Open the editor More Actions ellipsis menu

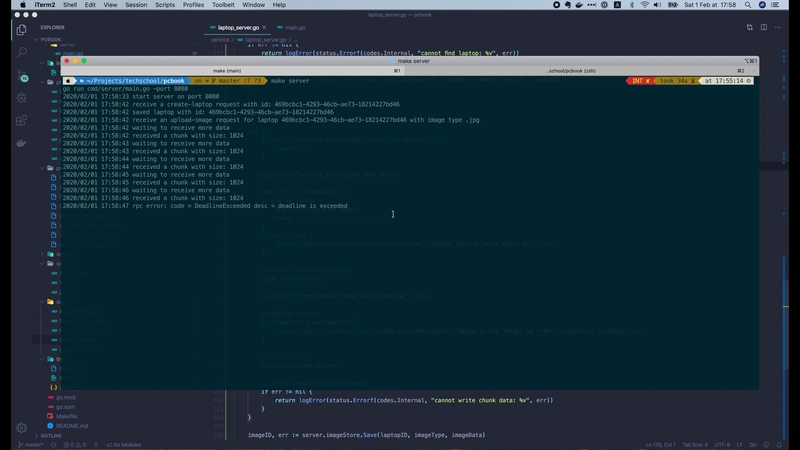[x=778, y=28]
